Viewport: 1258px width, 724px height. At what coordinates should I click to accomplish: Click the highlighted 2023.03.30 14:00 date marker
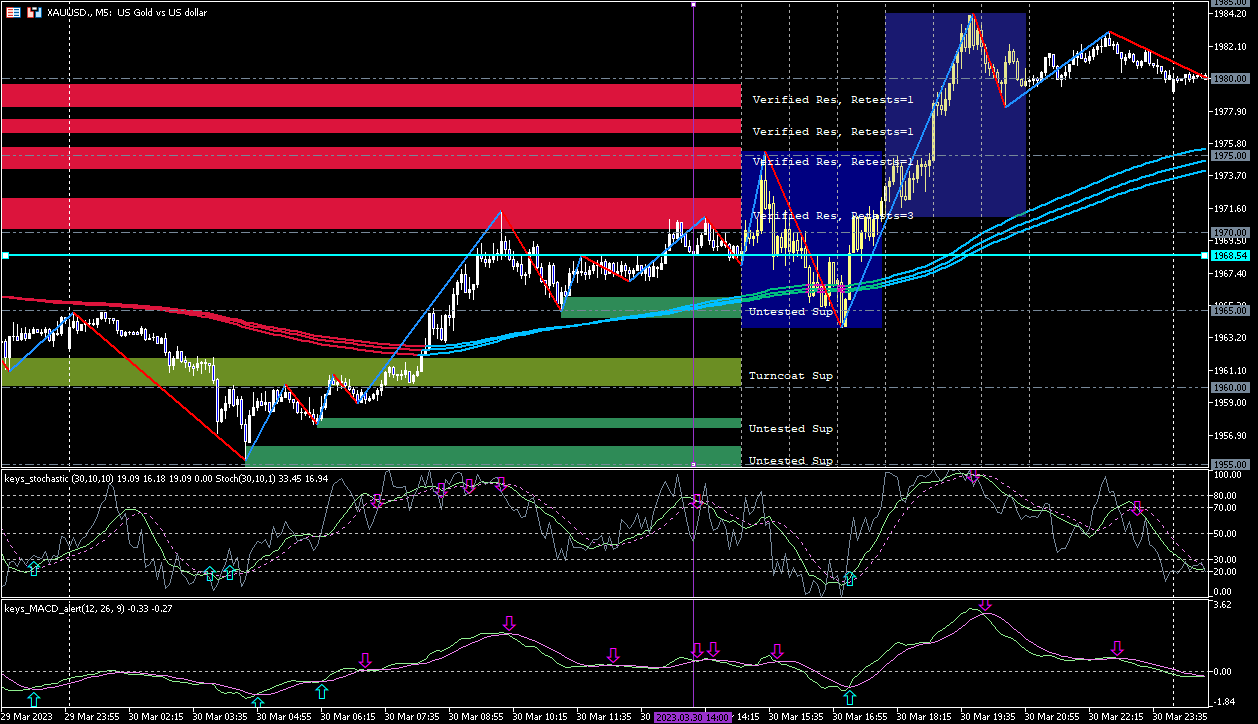(x=694, y=717)
